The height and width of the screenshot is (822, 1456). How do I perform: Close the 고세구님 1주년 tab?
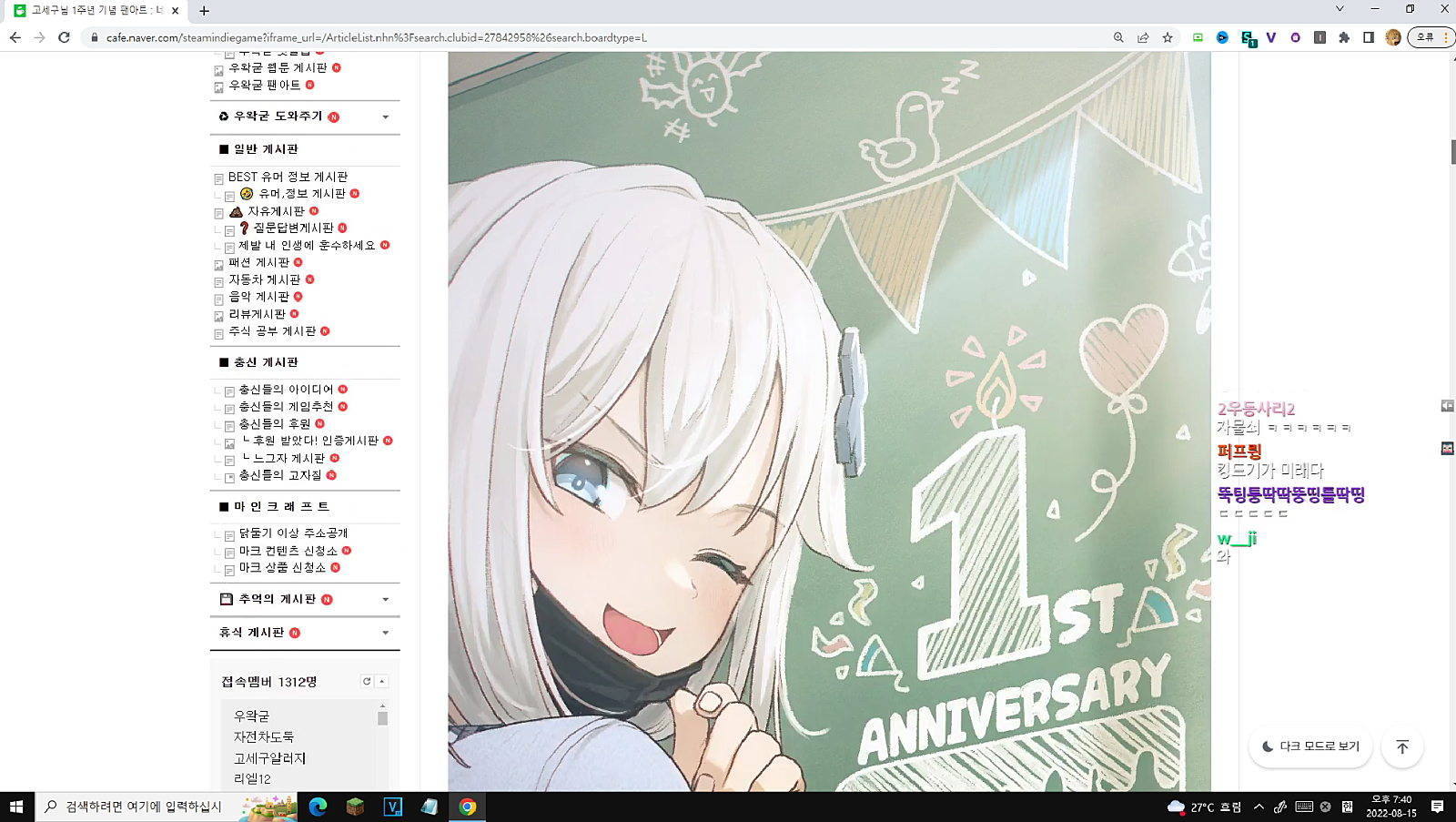tap(176, 11)
